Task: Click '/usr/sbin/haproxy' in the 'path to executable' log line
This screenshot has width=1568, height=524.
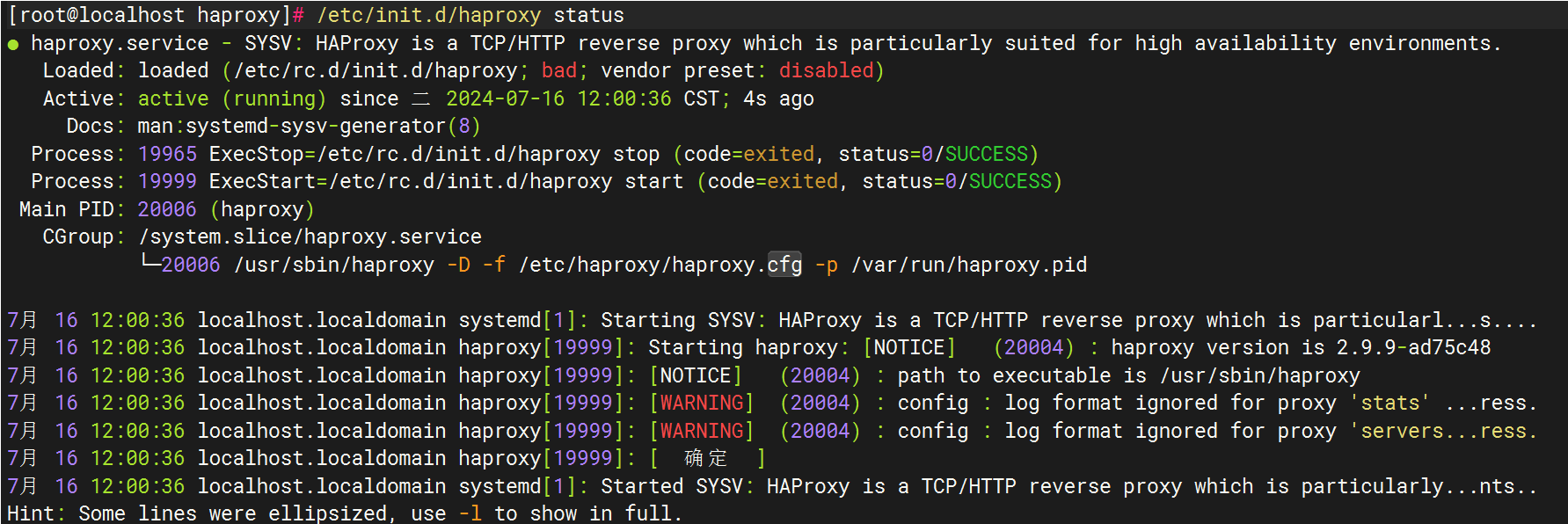Action: tap(1260, 375)
